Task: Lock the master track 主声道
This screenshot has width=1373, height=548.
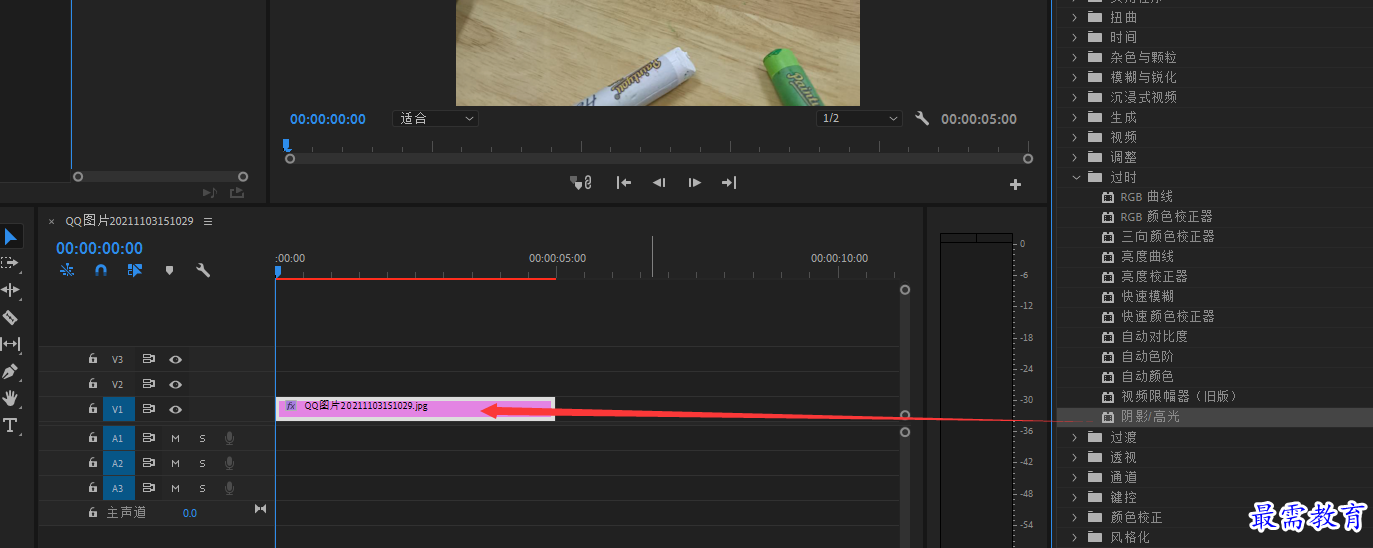Action: [x=92, y=512]
